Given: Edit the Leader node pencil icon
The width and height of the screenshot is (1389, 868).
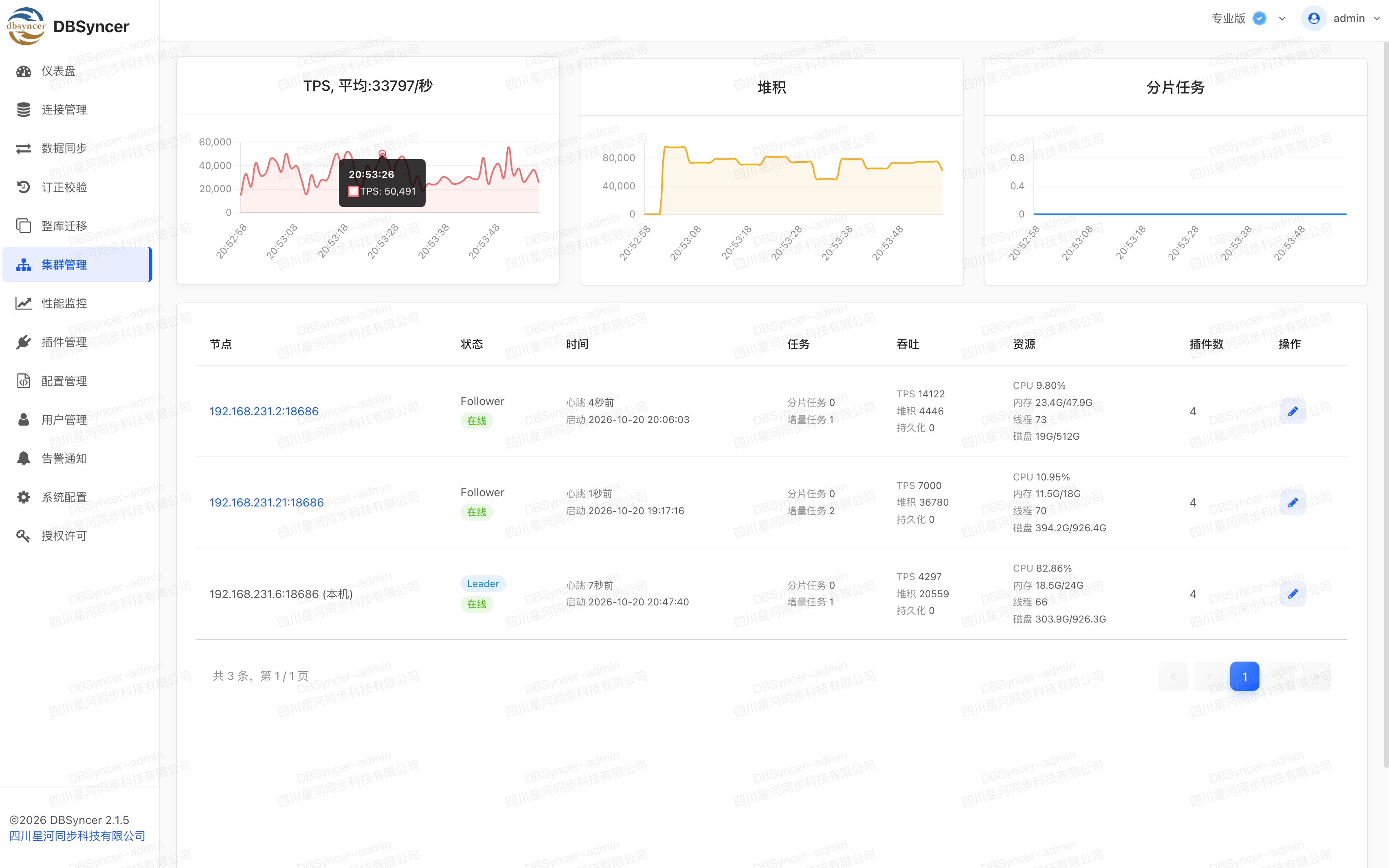Looking at the screenshot, I should tap(1292, 594).
